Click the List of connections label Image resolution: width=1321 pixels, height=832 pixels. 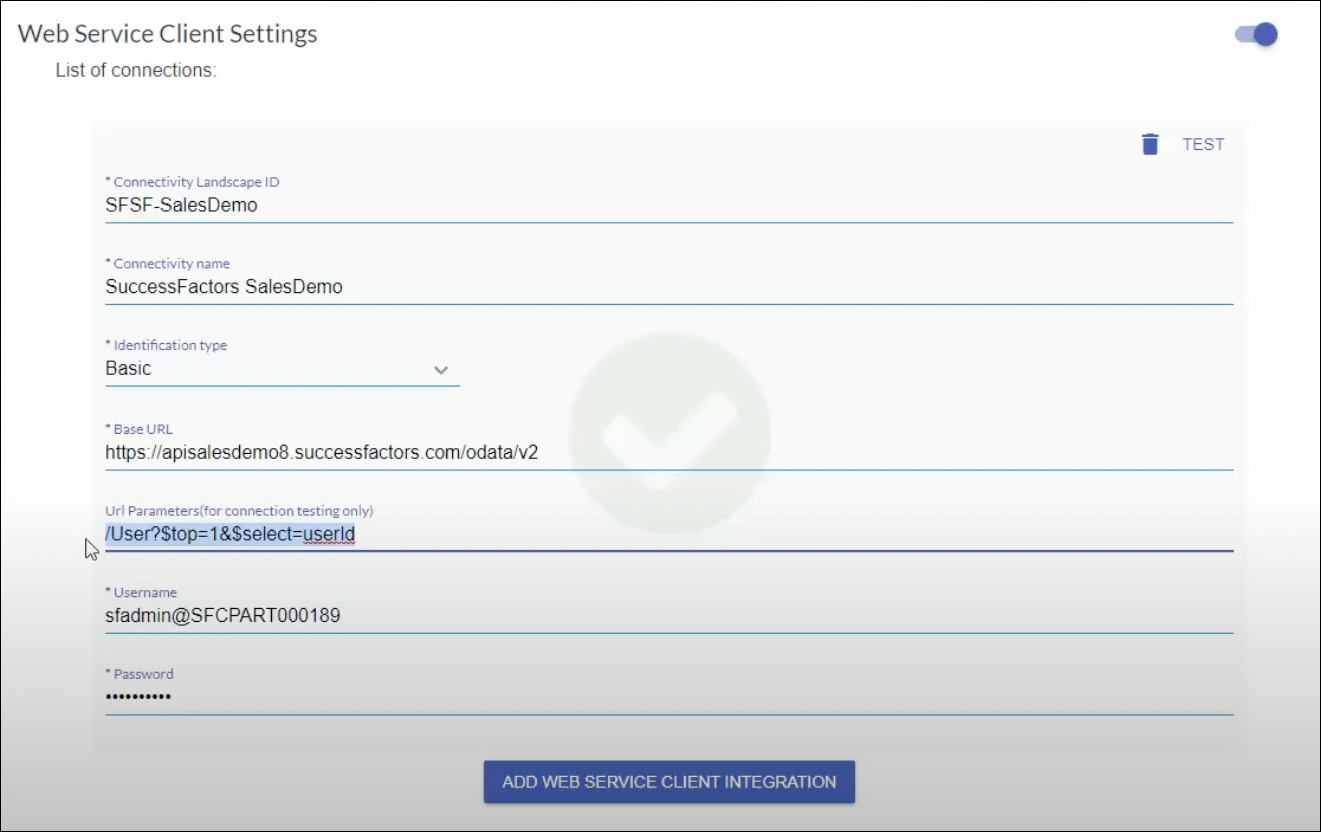136,71
